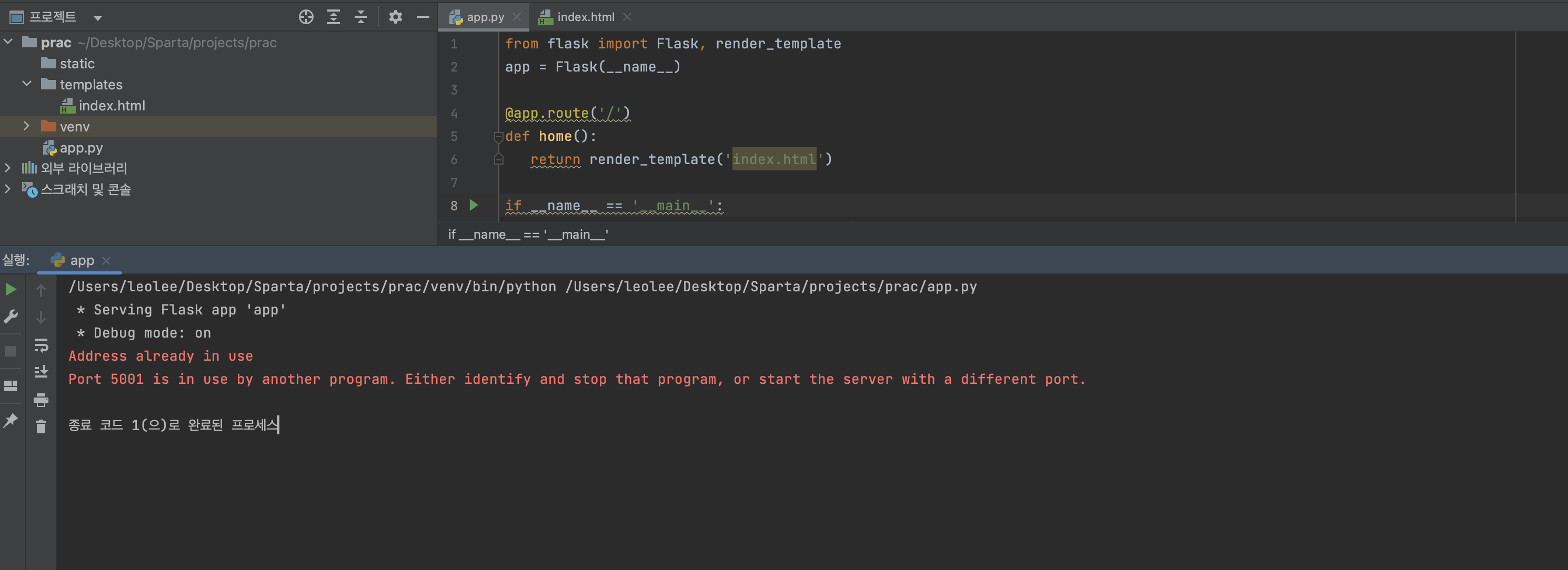This screenshot has width=1568, height=570.
Task: Click the 'Address already in use' error line
Action: pos(160,356)
